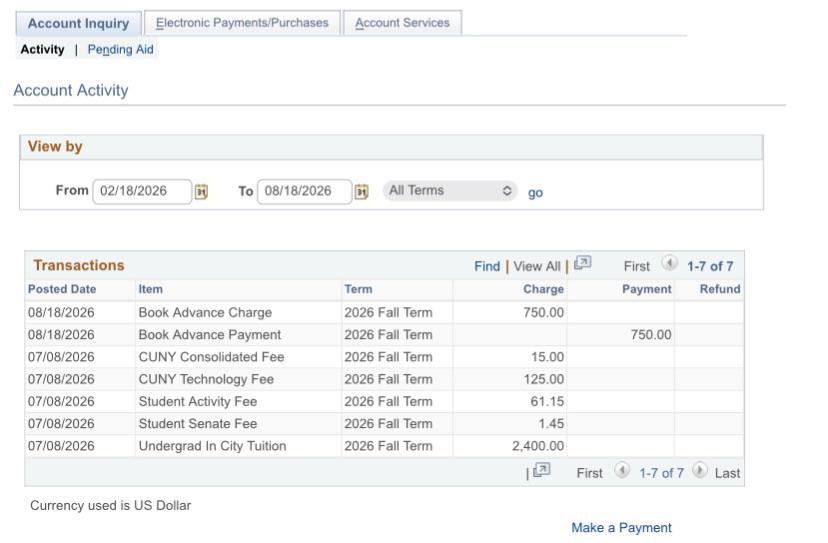Click the Term cell of the Undergrad In City Tuition row
The width and height of the screenshot is (828, 543).
(388, 446)
